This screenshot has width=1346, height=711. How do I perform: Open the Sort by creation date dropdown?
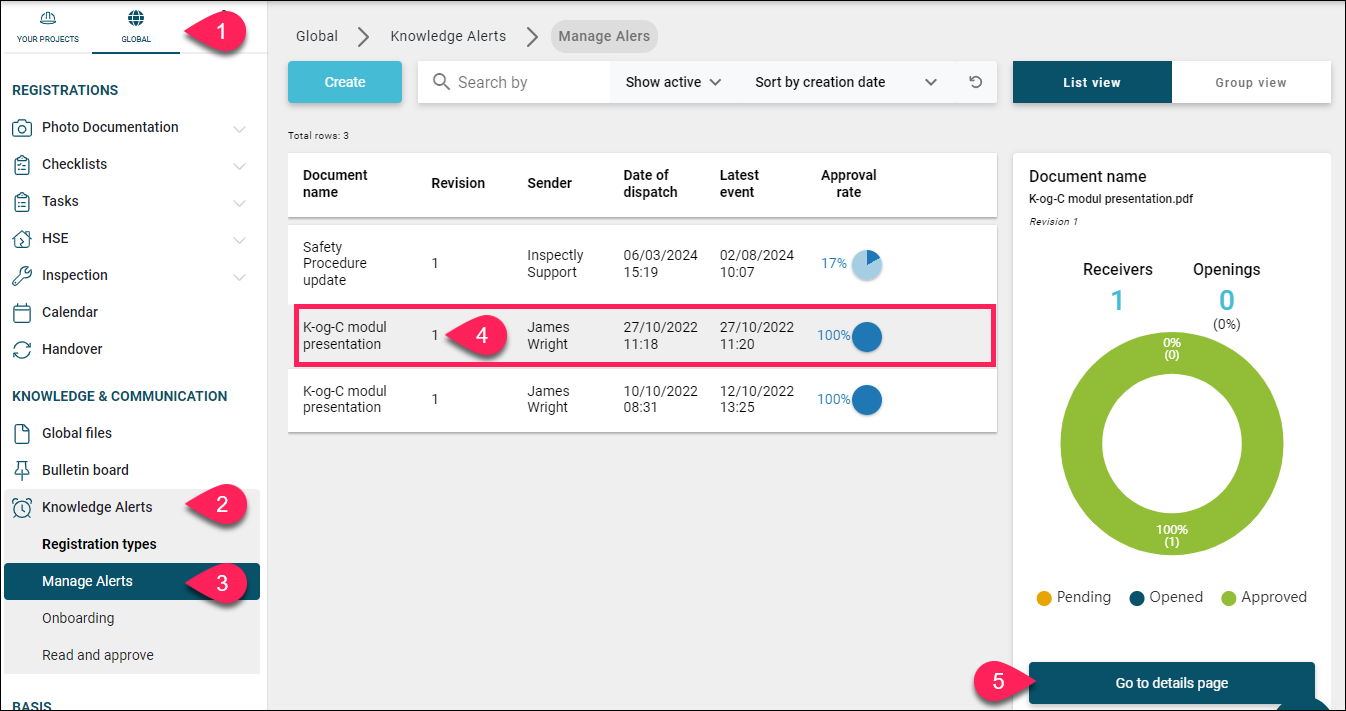point(846,82)
